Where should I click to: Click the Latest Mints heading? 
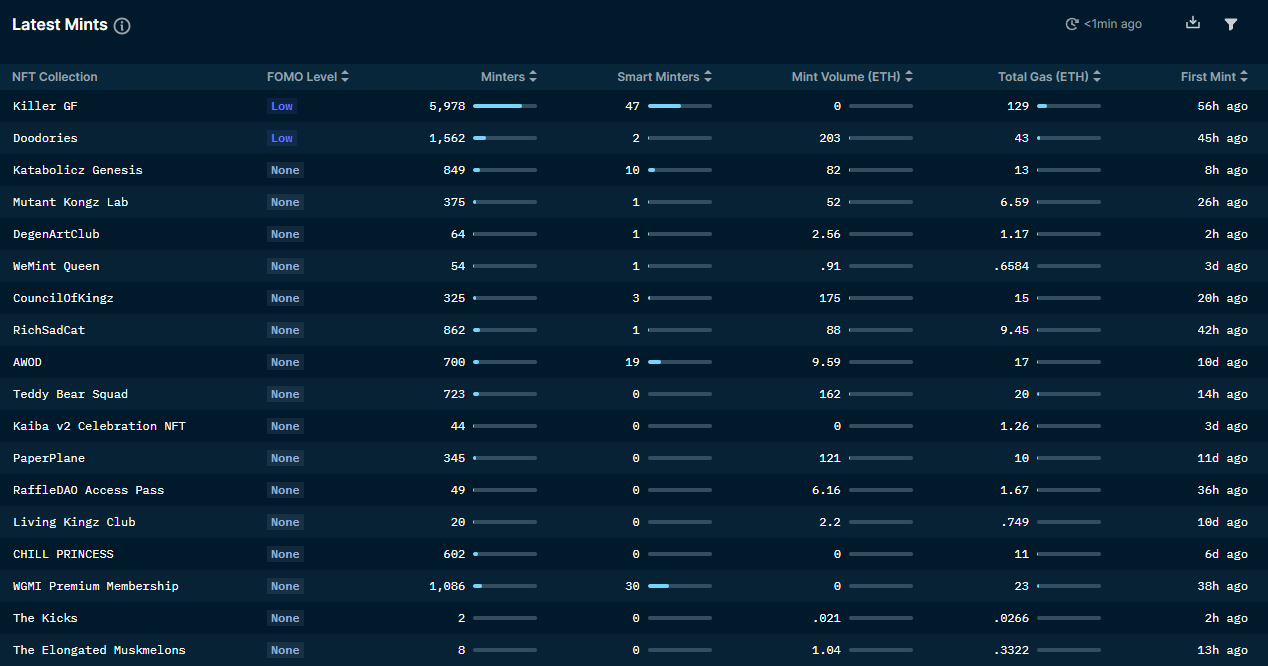(x=60, y=25)
